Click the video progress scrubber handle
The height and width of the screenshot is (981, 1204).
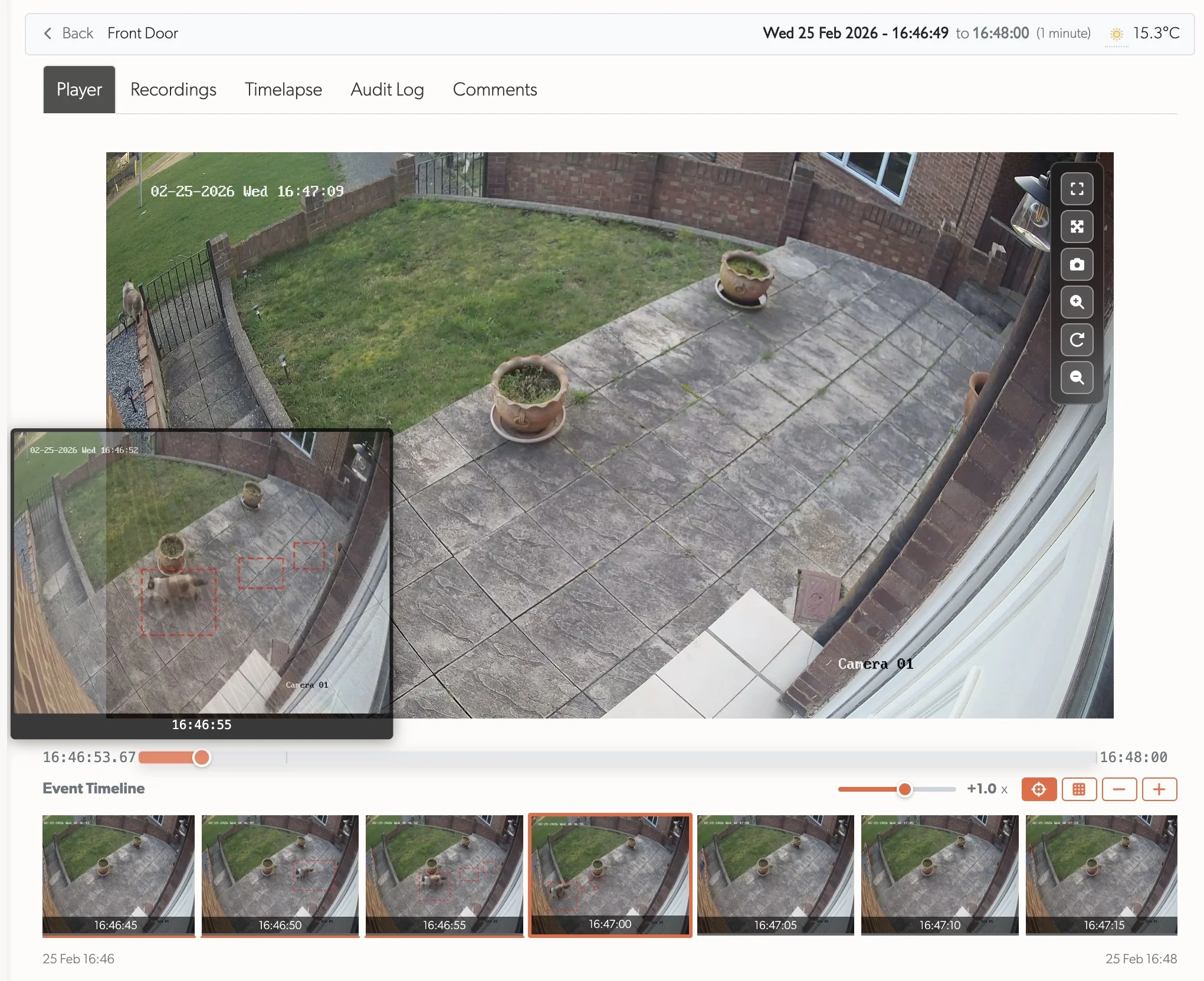pyautogui.click(x=201, y=757)
